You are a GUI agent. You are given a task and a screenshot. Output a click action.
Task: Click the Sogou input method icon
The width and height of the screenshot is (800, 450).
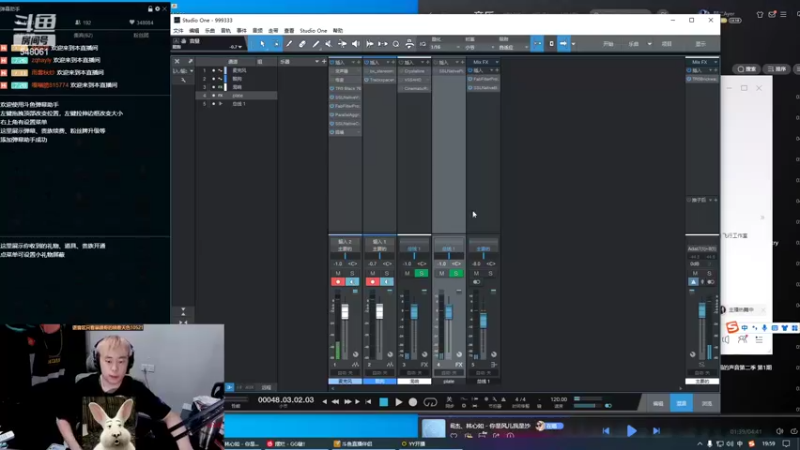pos(732,327)
